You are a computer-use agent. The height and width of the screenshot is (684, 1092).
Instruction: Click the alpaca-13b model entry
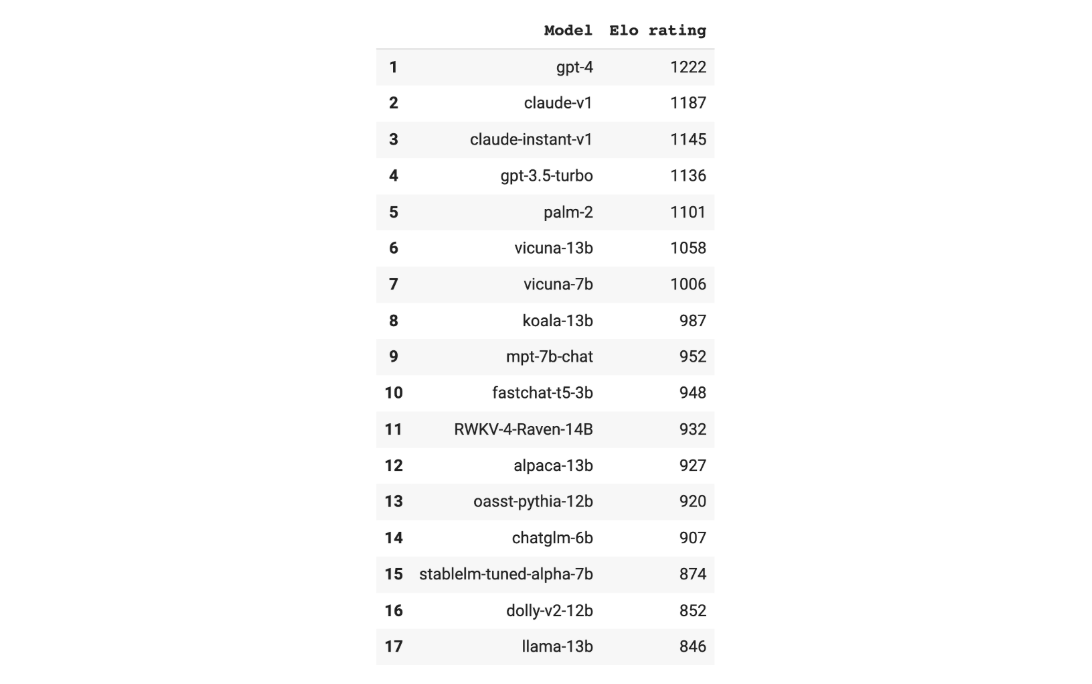pyautogui.click(x=553, y=465)
